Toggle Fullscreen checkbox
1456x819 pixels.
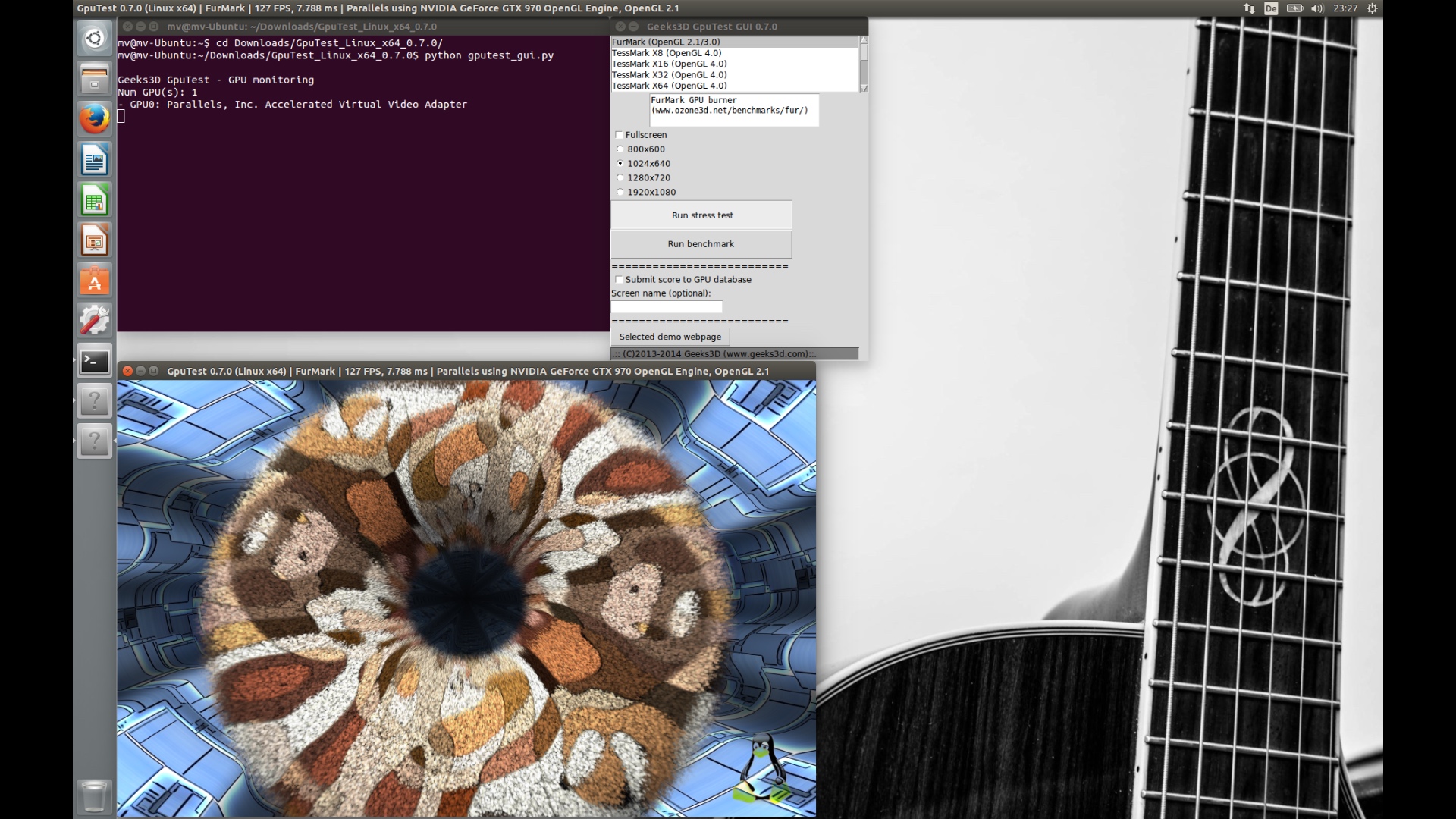point(619,135)
